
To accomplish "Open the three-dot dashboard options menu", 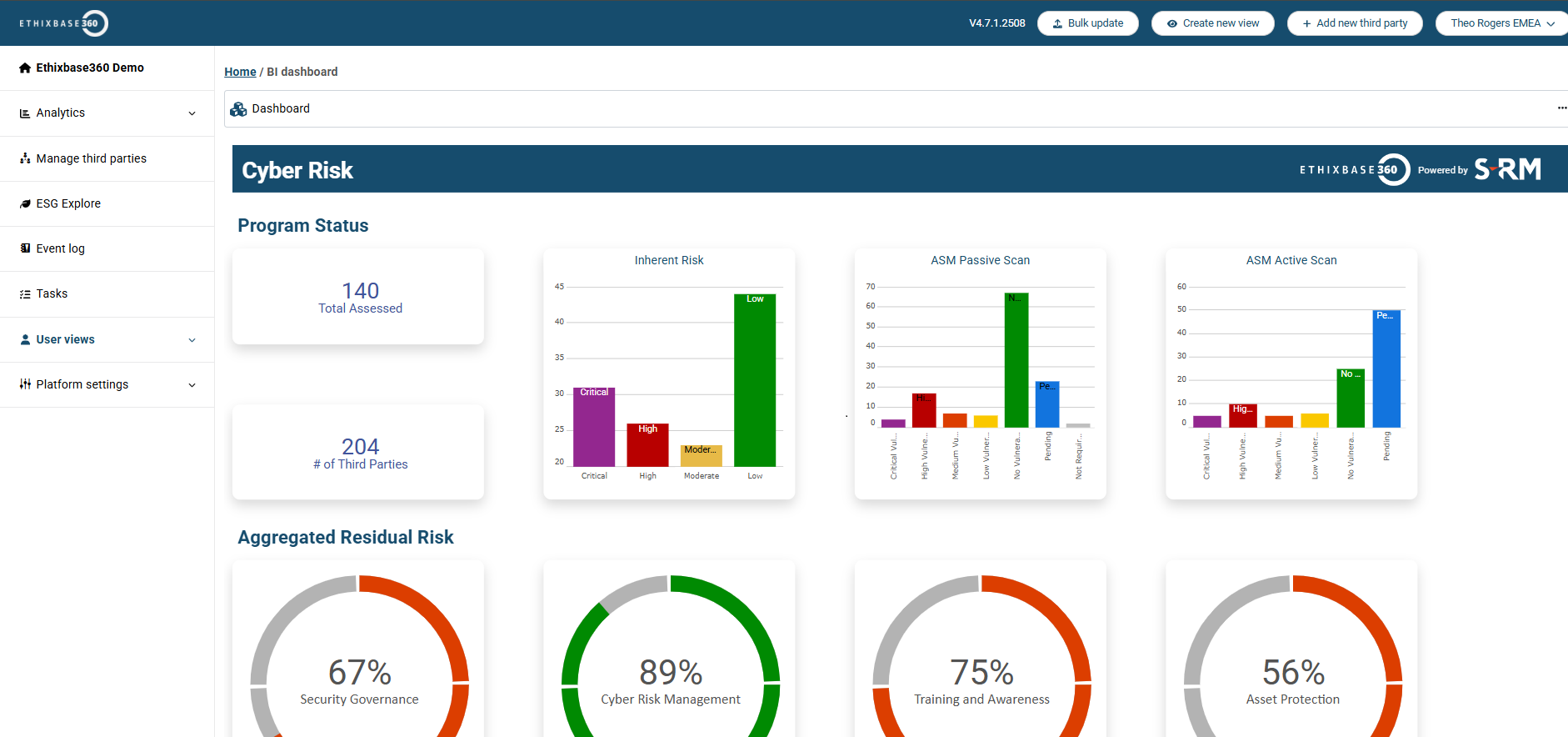I will point(1561,108).
